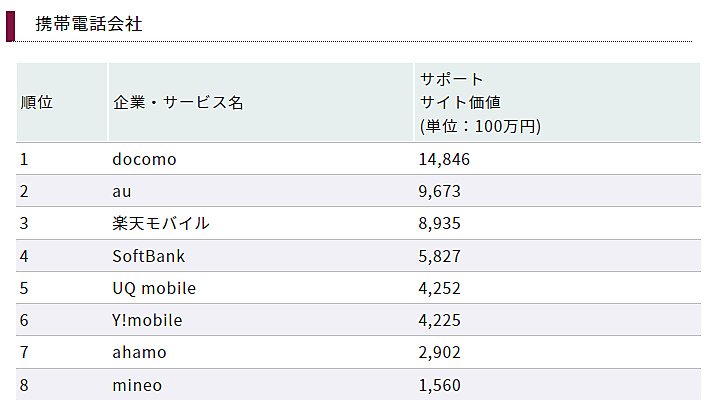The width and height of the screenshot is (714, 411).
Task: Select the 1,560 value cell
Action: pos(440,385)
